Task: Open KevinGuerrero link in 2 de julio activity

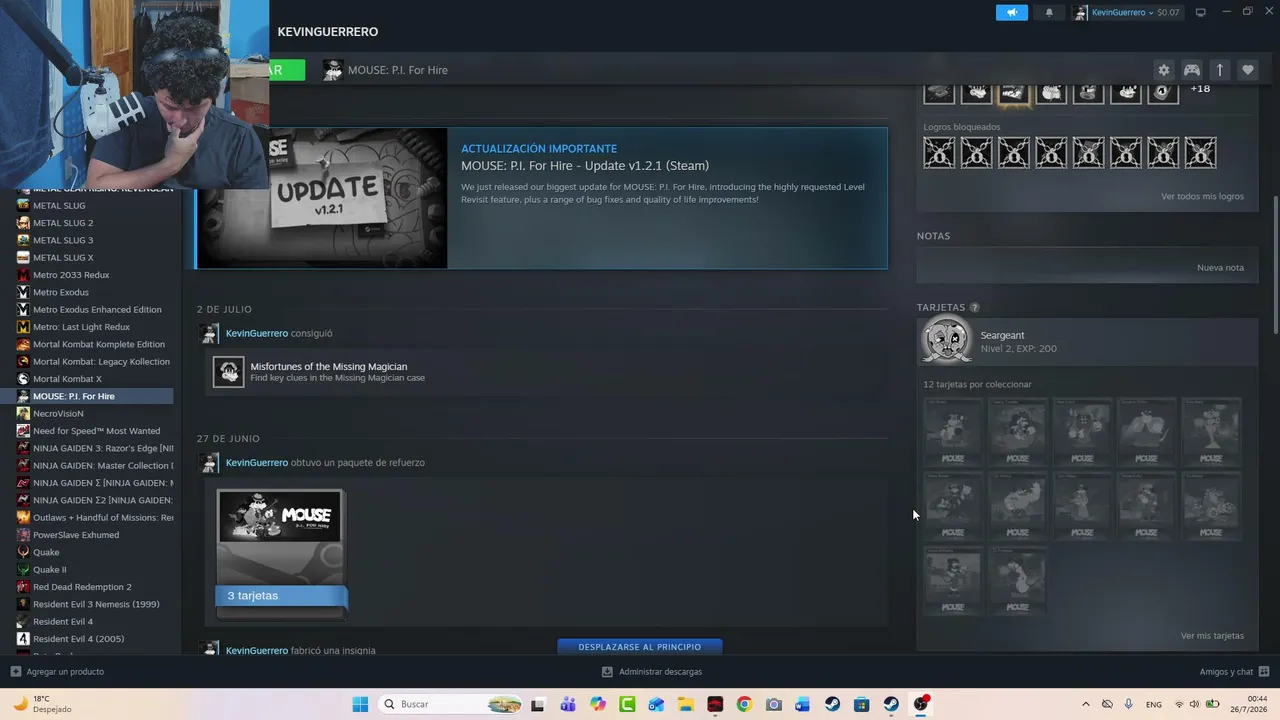Action: (x=257, y=333)
